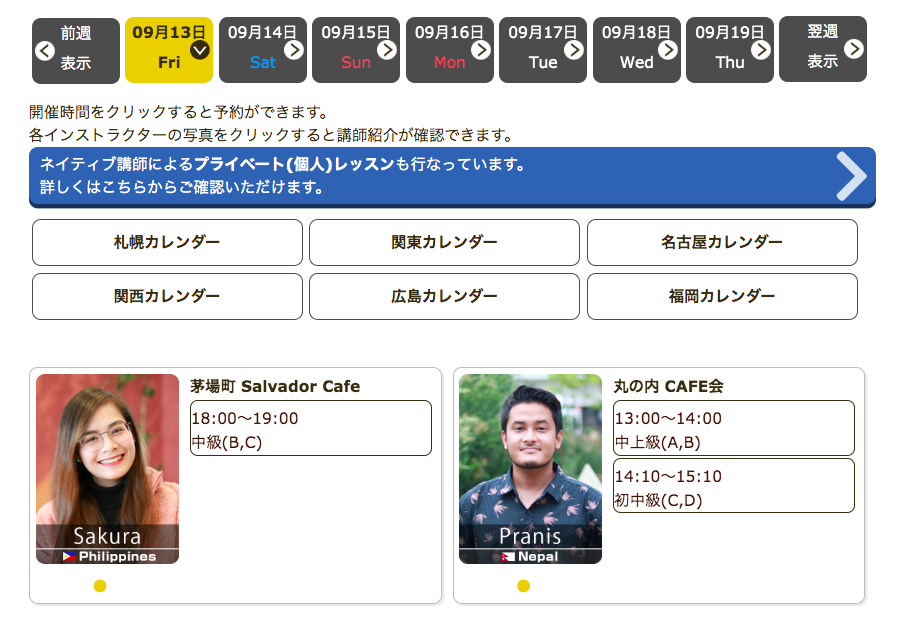The image size is (900, 624).
Task: Book the 18:00〜19:00 中級 lesson slot
Action: point(311,429)
